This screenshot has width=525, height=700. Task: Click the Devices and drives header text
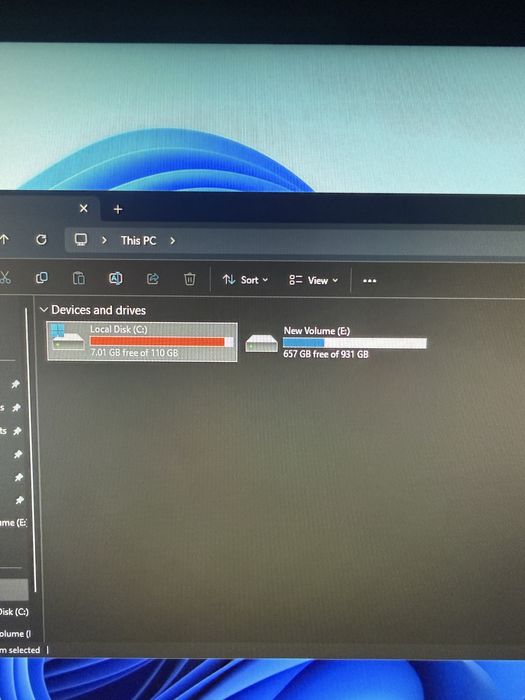(99, 310)
